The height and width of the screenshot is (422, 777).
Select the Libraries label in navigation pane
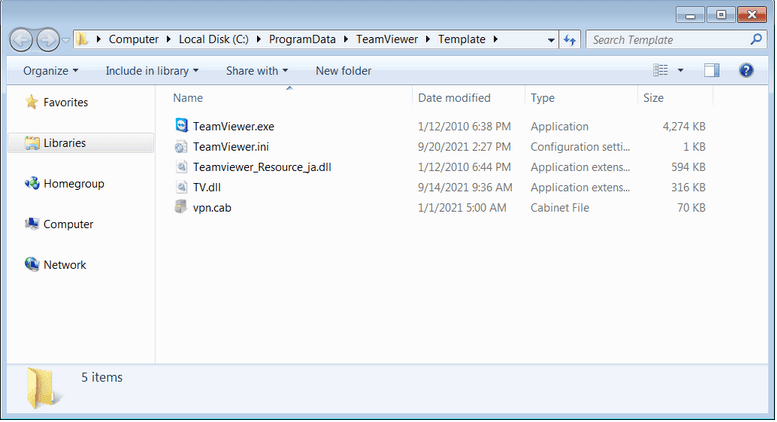pos(64,143)
